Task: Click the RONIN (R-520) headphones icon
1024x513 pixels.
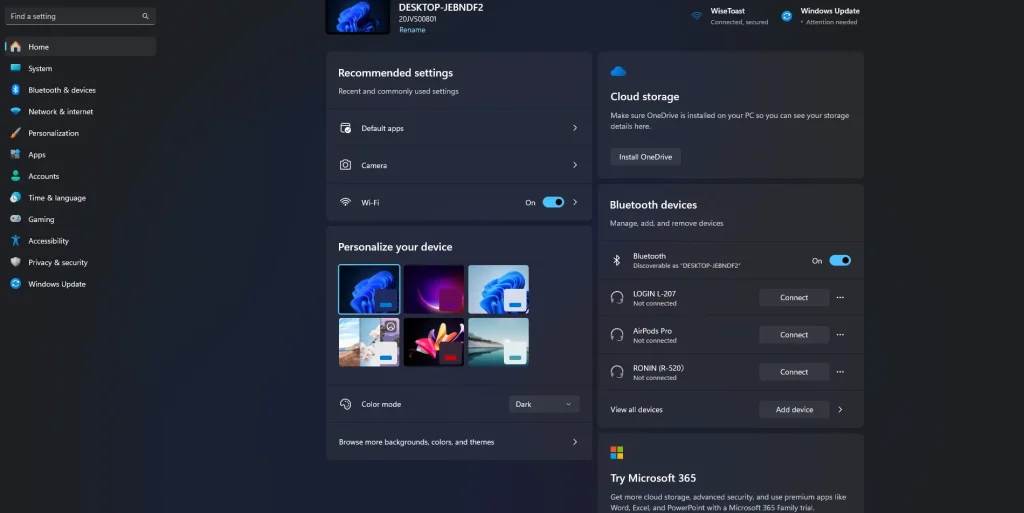Action: [616, 372]
